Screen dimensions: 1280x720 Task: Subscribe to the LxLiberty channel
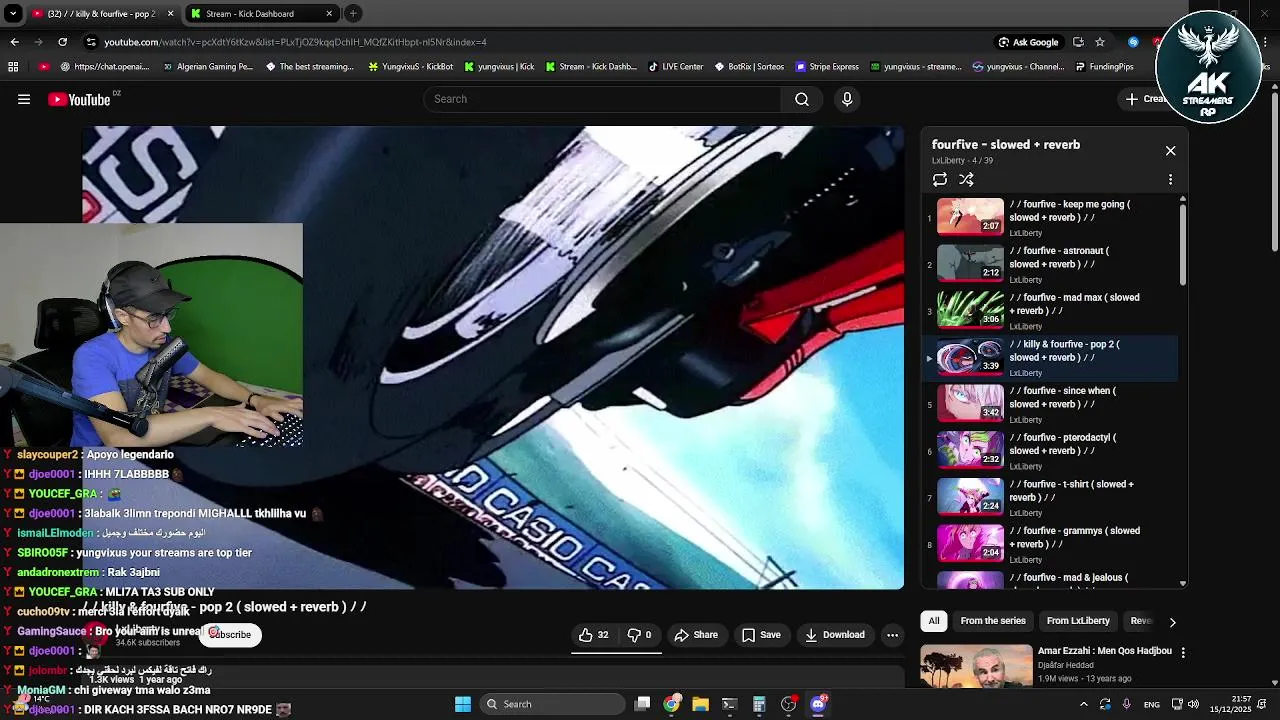coord(231,635)
